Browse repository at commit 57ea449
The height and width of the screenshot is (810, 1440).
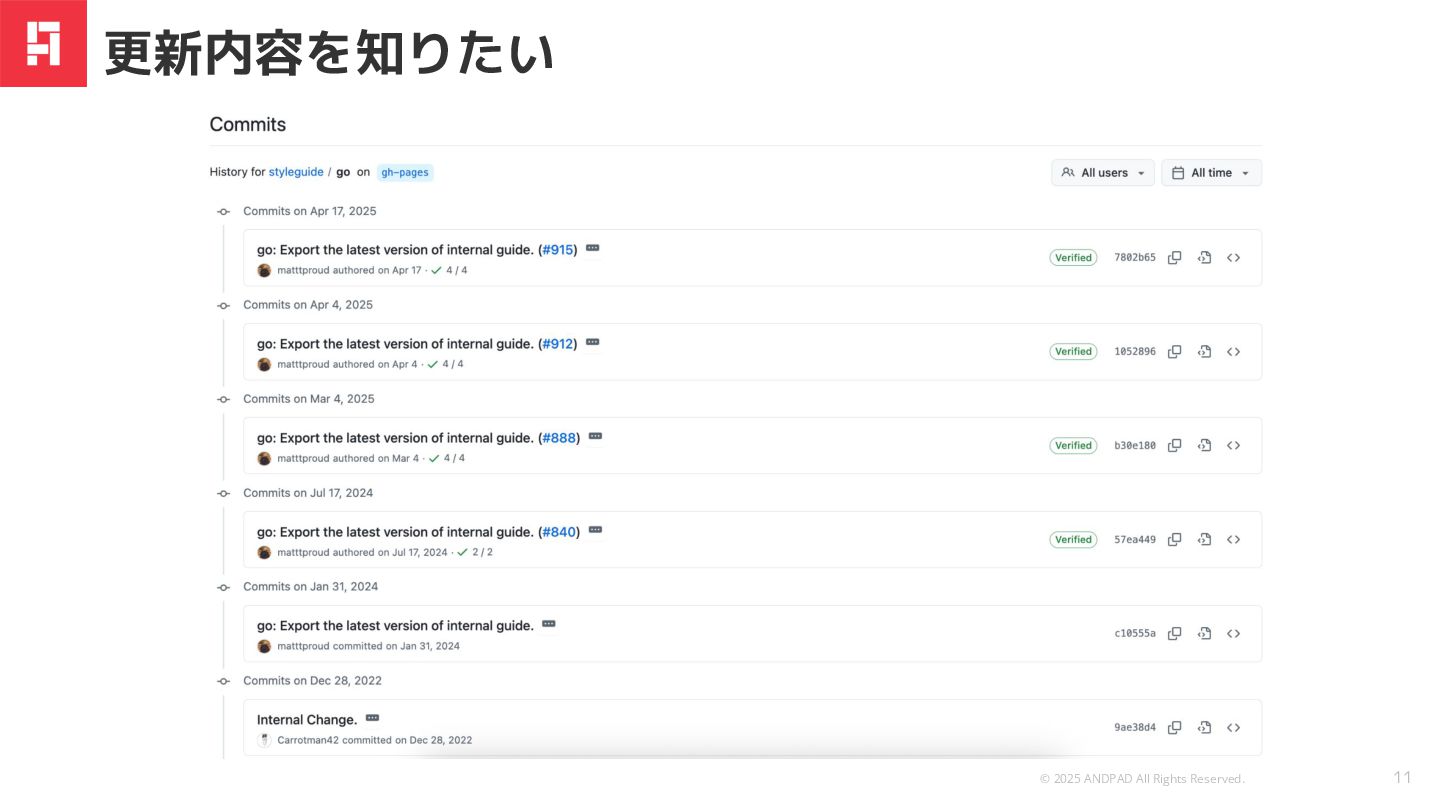click(1233, 540)
